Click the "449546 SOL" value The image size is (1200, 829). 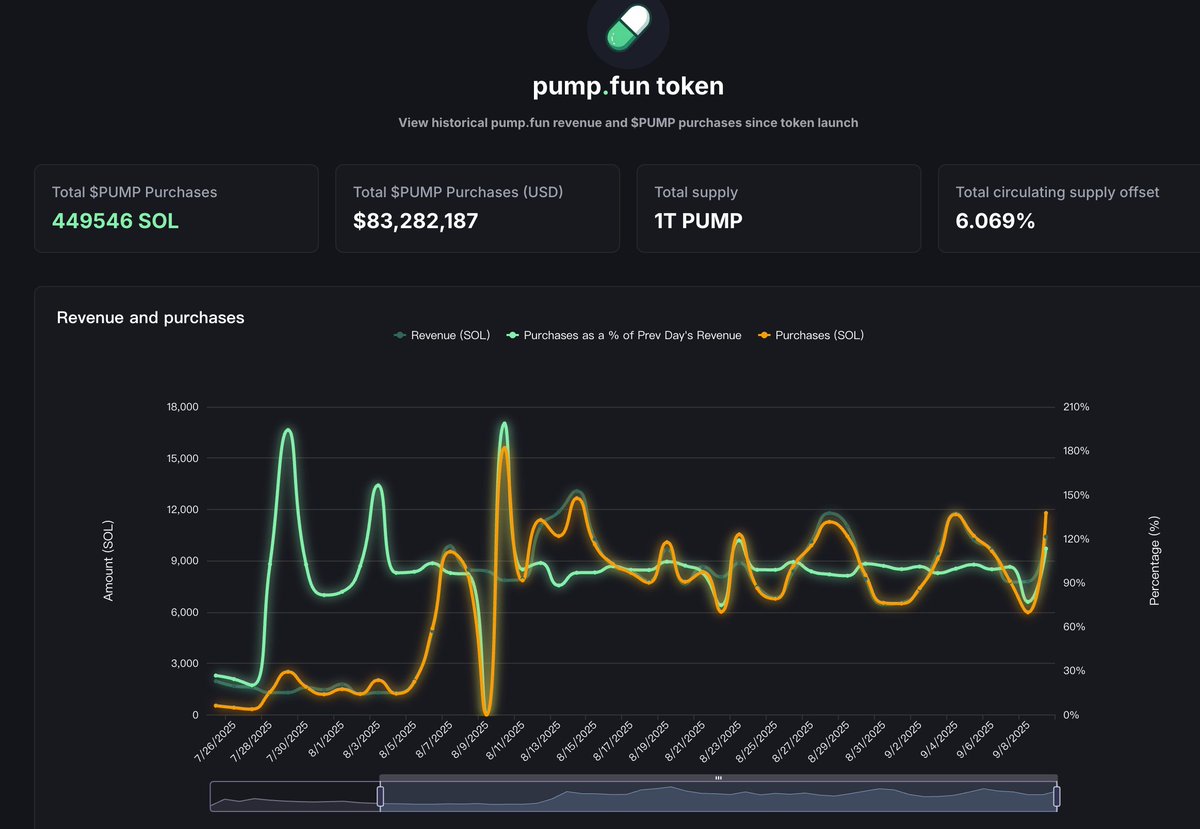[115, 221]
